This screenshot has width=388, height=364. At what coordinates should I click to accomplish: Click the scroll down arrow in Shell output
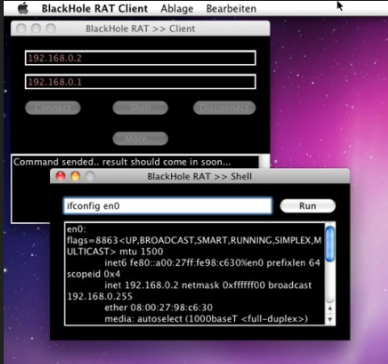(x=330, y=319)
